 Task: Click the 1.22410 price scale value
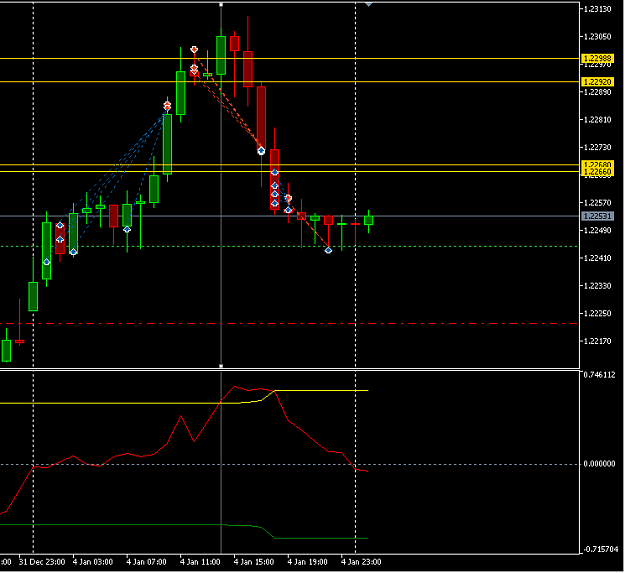click(x=597, y=258)
